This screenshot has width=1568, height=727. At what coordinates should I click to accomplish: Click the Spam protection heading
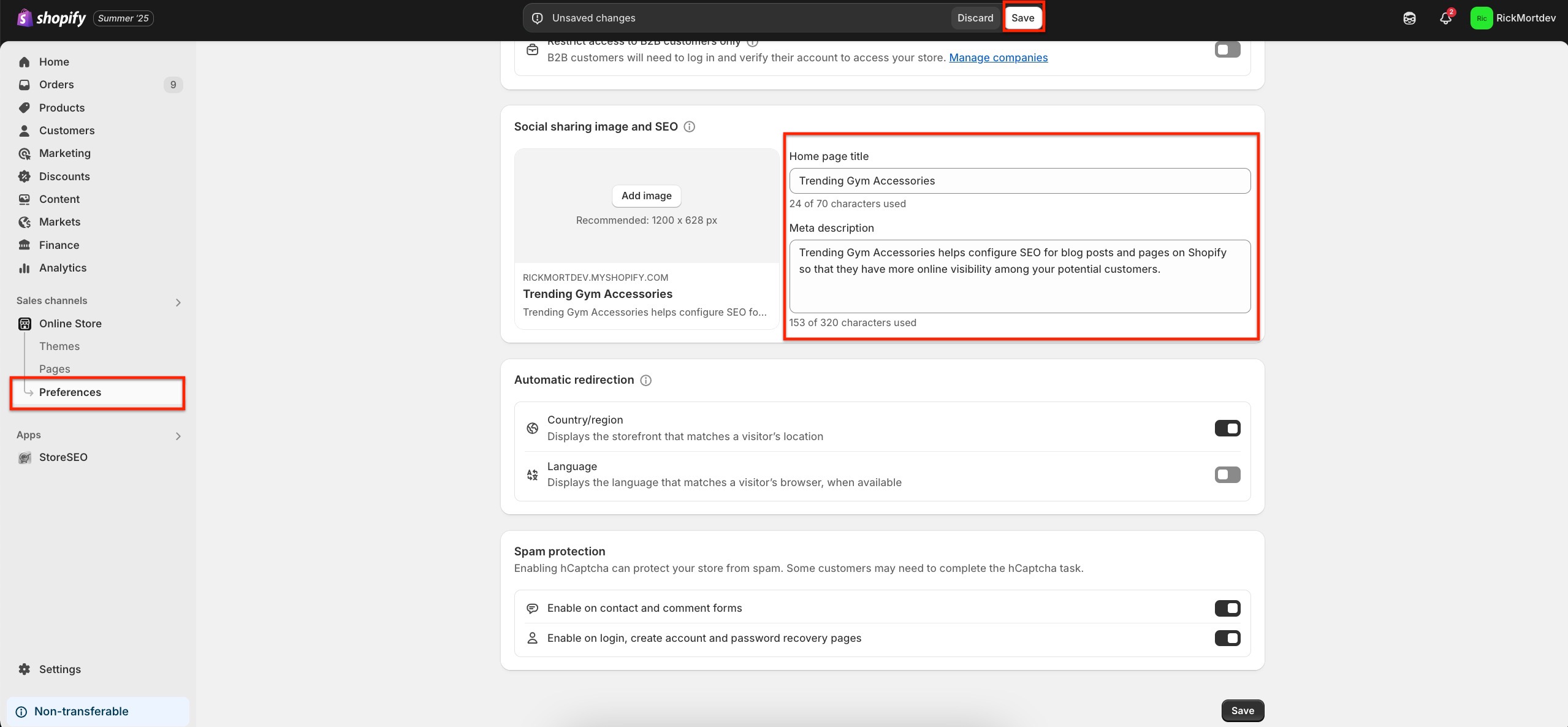[559, 552]
